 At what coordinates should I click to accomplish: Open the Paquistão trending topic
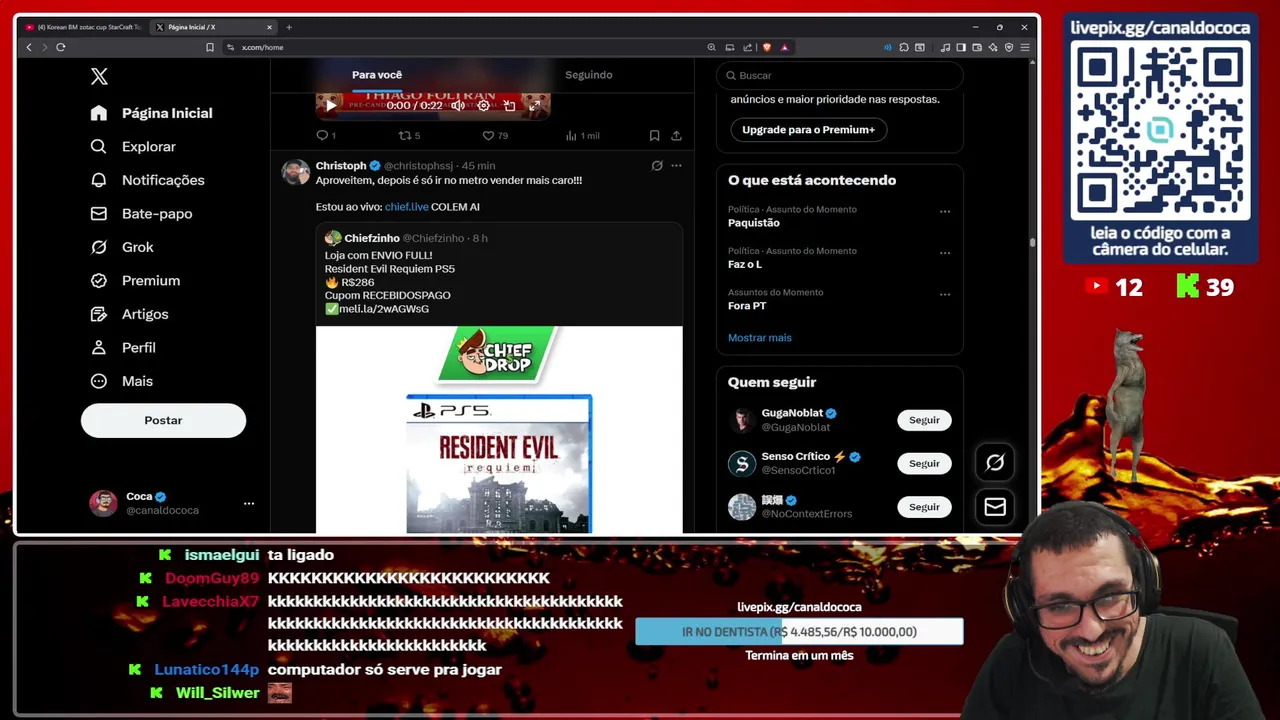coord(754,223)
